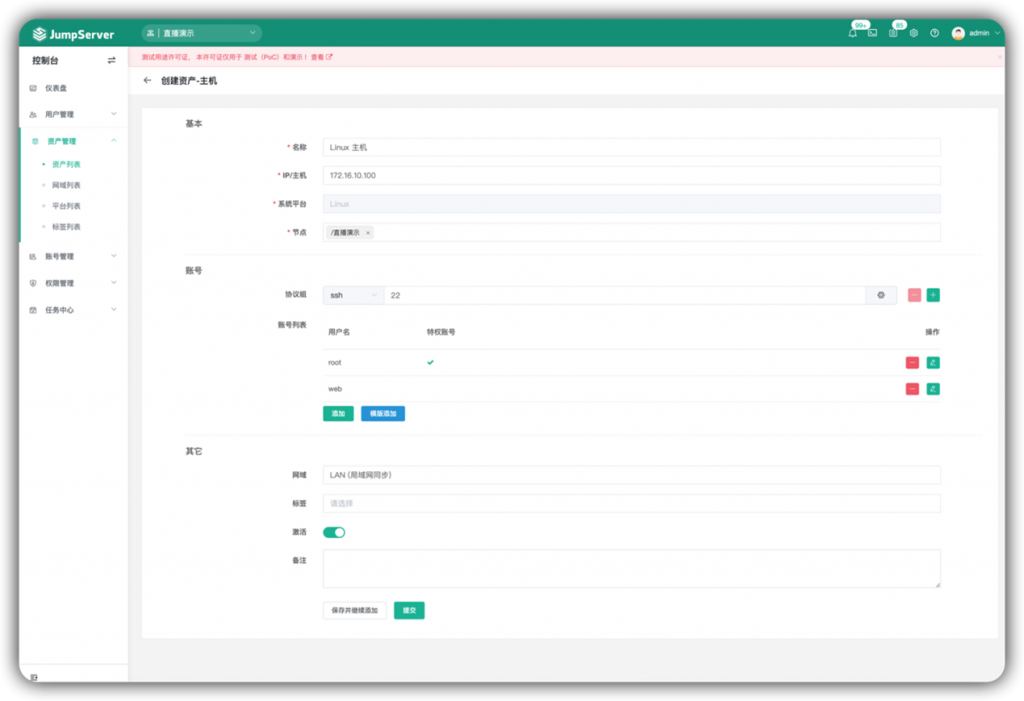Toggle the 激活 switch off
The height and width of the screenshot is (701, 1024).
coord(334,532)
